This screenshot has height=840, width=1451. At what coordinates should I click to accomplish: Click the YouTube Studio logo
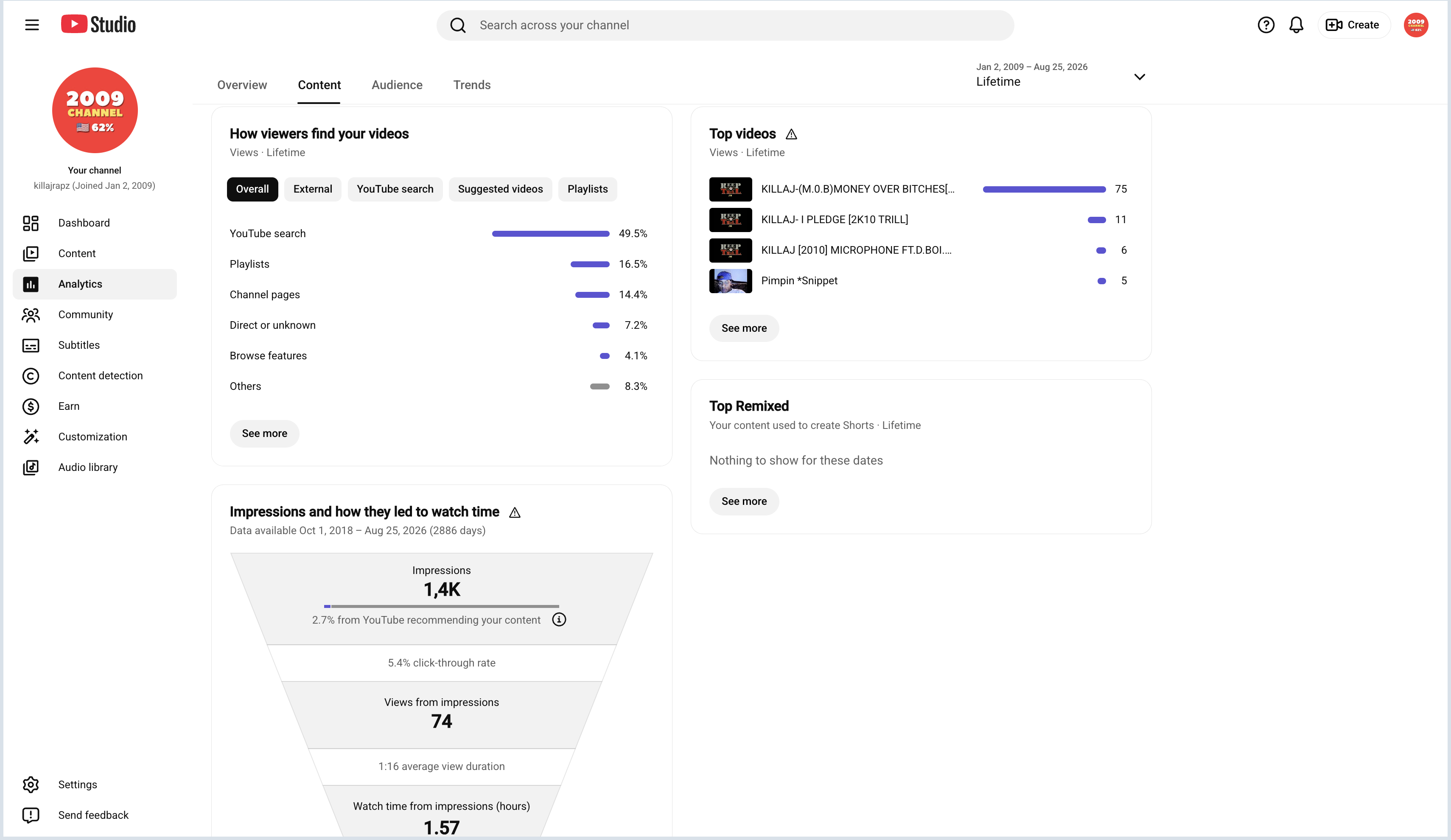pyautogui.click(x=98, y=25)
